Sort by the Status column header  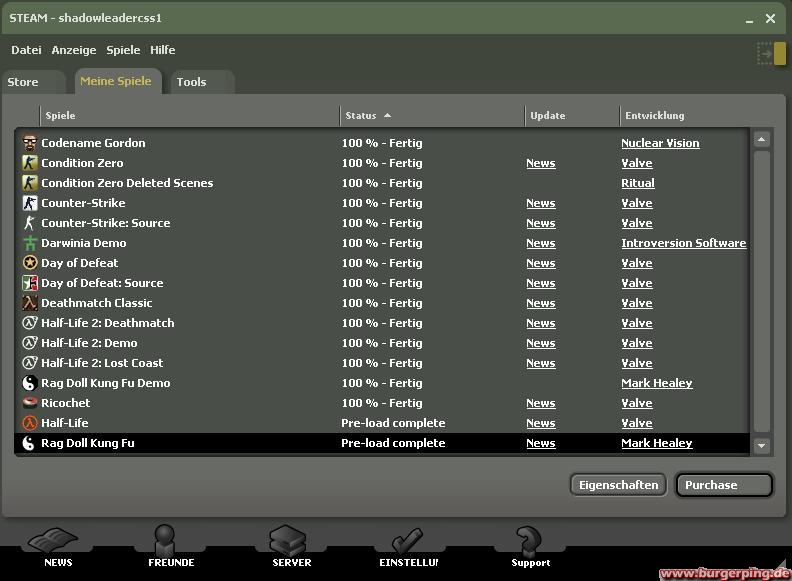click(432, 116)
